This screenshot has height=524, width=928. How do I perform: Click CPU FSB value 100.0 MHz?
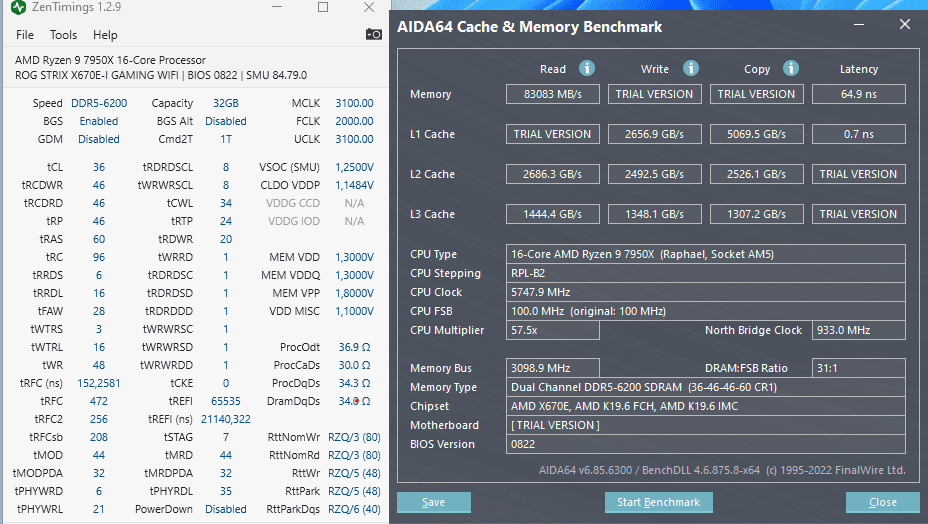(x=705, y=311)
